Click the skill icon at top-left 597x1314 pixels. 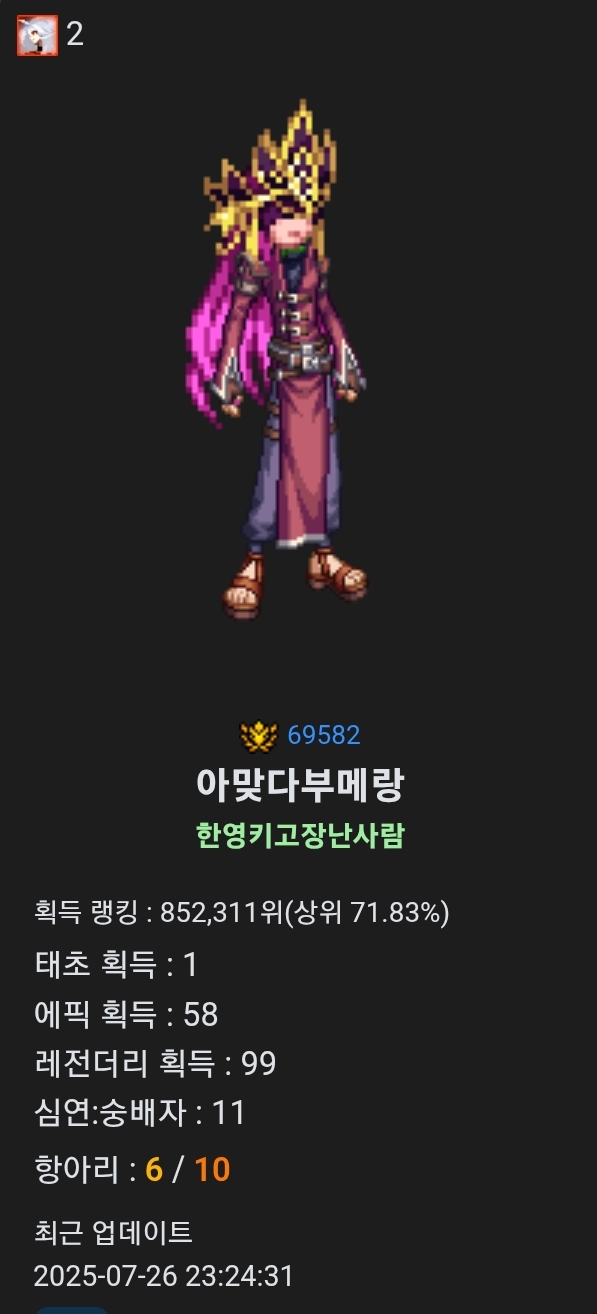[x=37, y=35]
